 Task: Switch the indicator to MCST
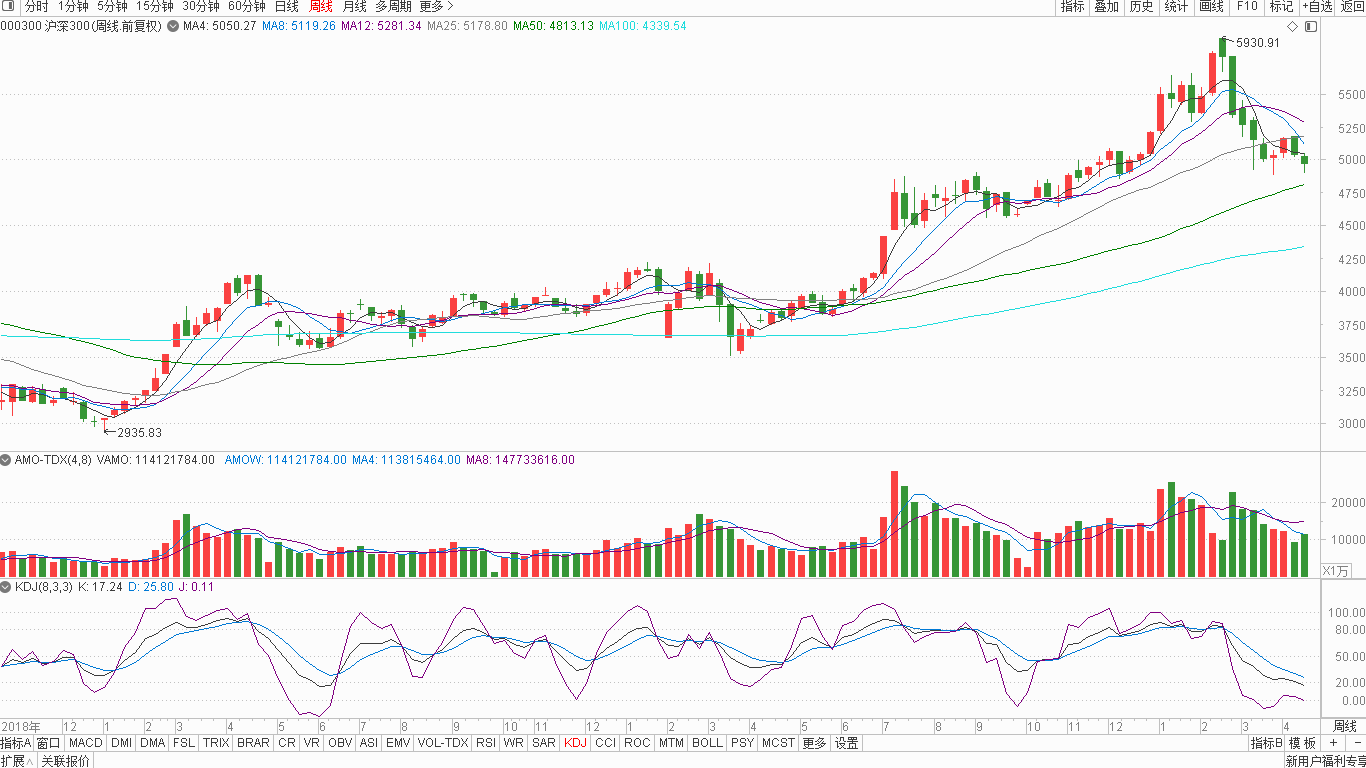click(x=778, y=743)
